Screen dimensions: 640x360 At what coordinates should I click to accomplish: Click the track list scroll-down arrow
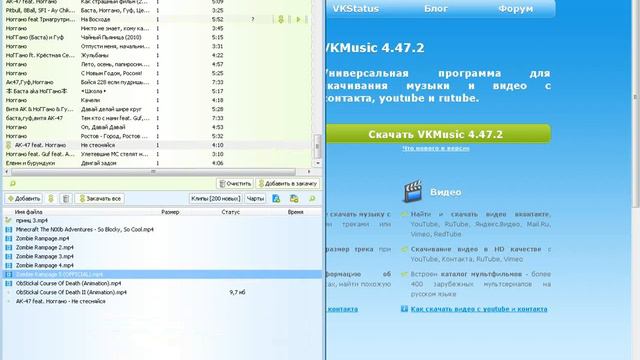[317, 163]
